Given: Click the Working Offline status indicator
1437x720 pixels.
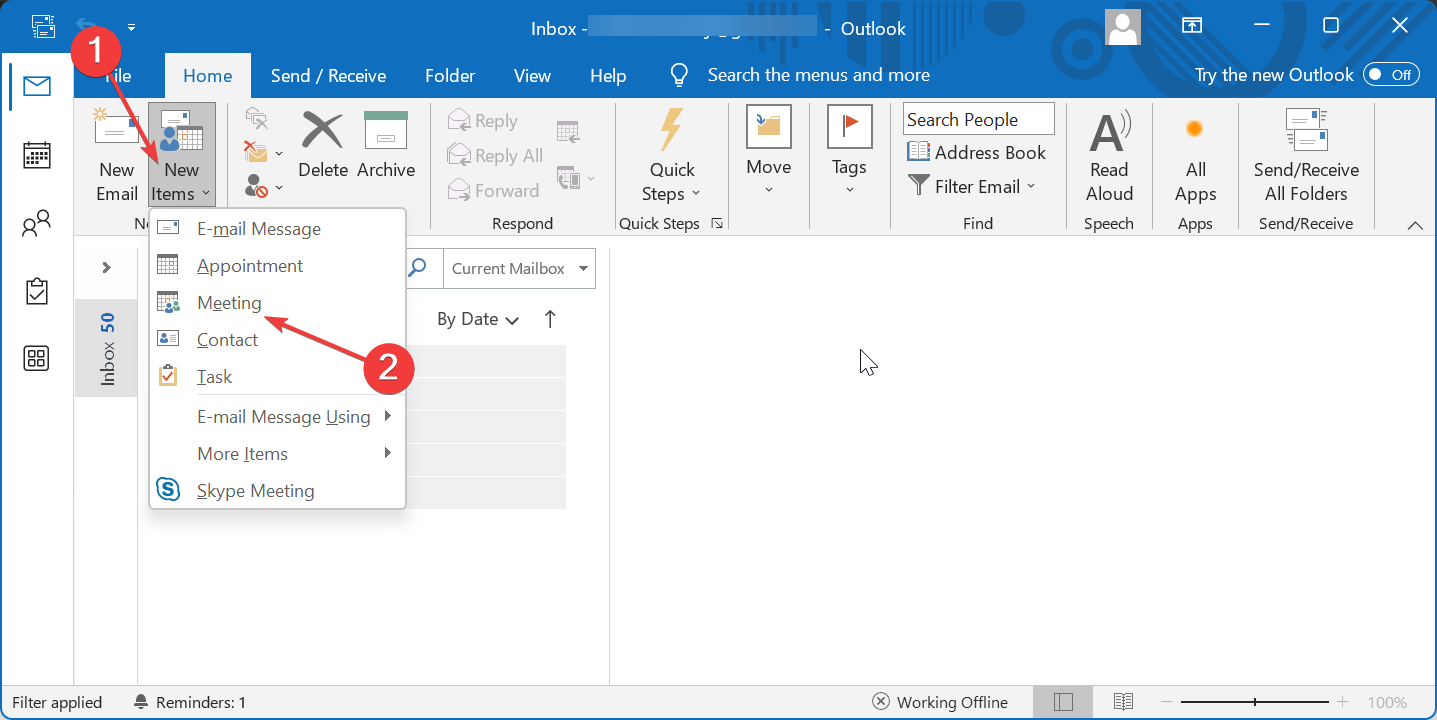Looking at the screenshot, I should (940, 702).
